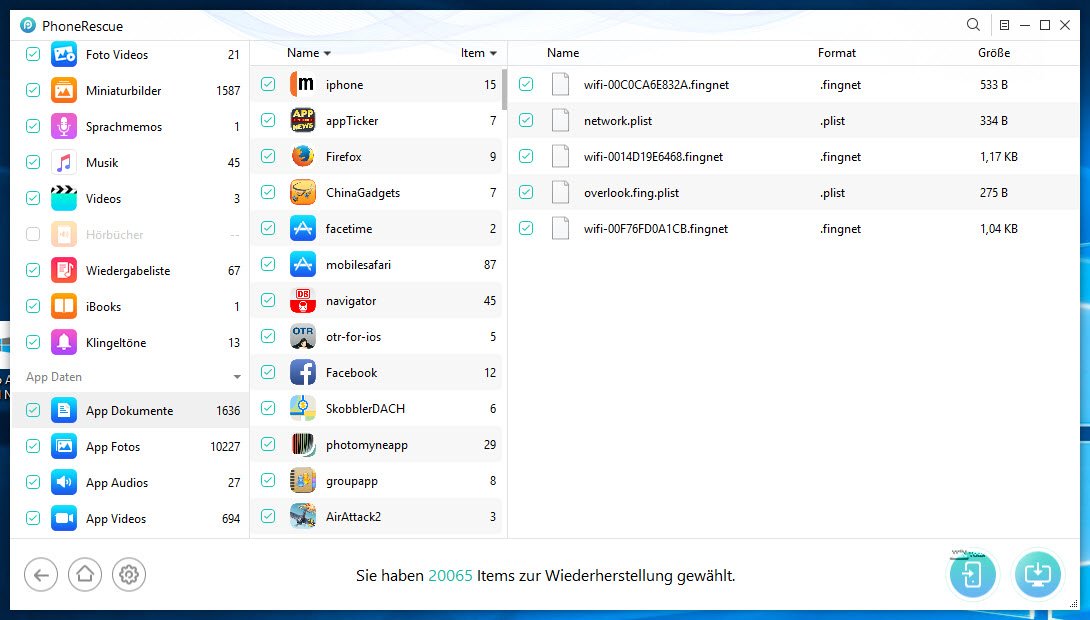Select the ChinaGadgets app icon

pyautogui.click(x=303, y=193)
